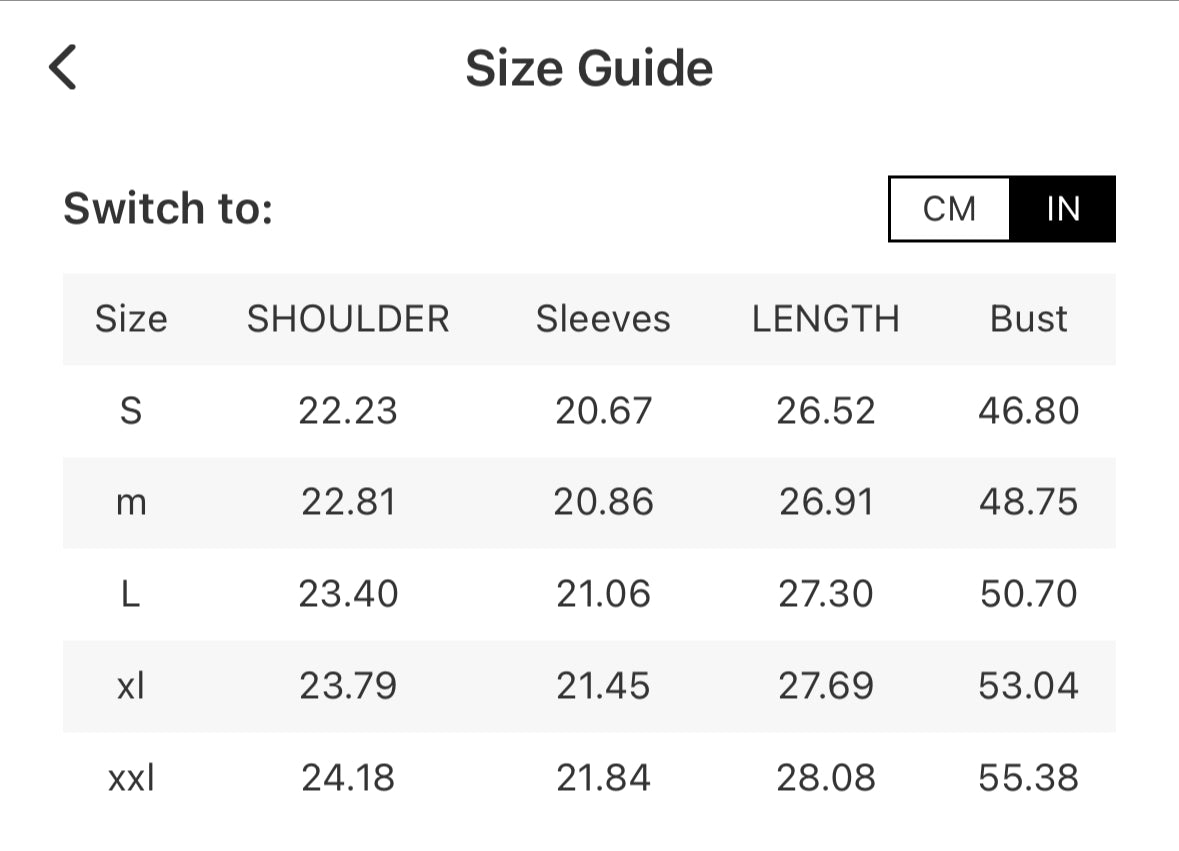Click the 22.81 shoulder value for size m

[348, 503]
